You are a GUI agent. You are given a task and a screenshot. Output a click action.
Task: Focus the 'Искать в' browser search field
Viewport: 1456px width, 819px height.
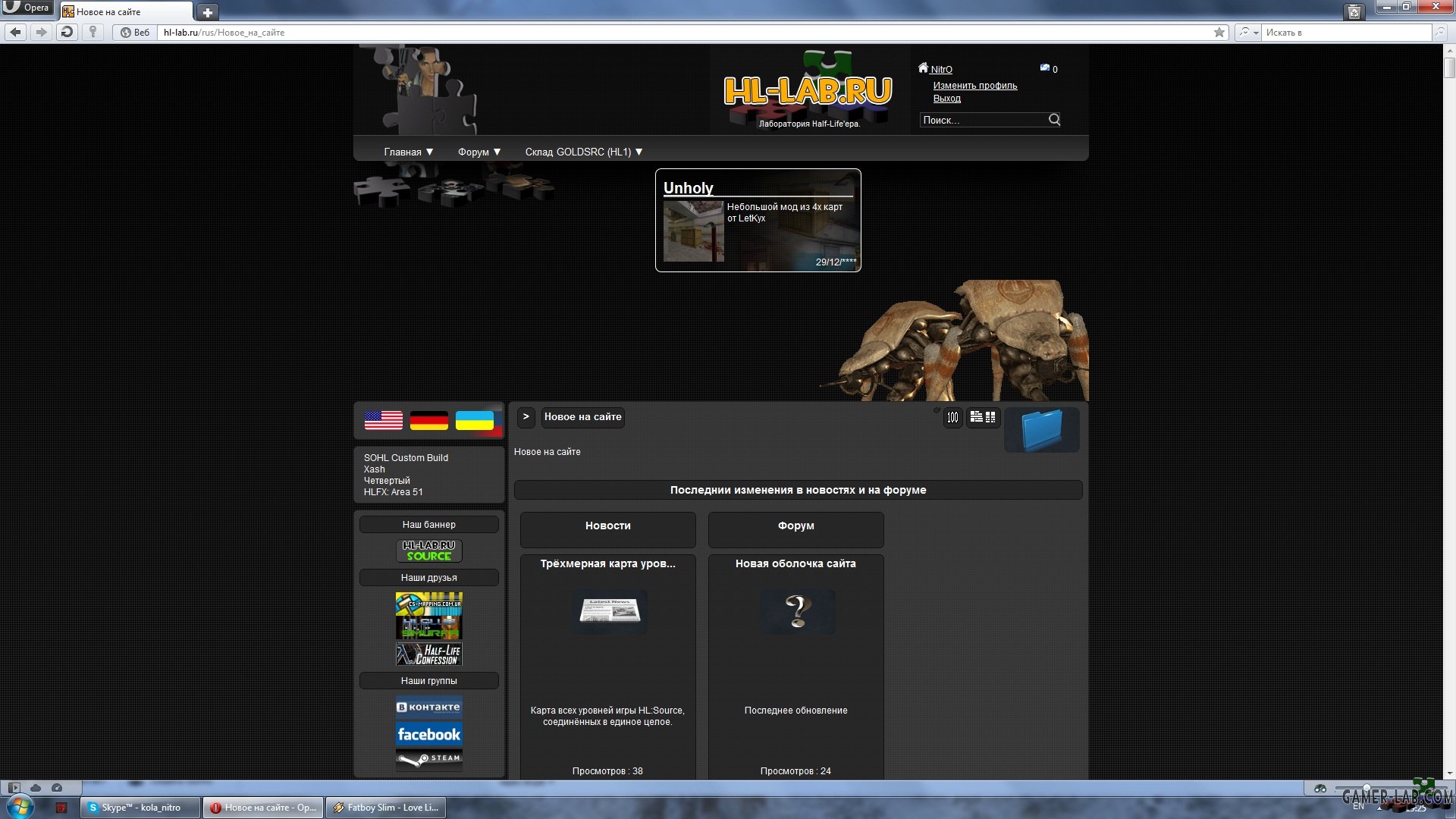[x=1347, y=33]
